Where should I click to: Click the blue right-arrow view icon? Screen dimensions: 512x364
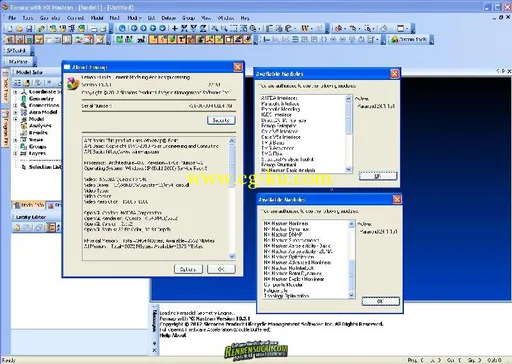pyautogui.click(x=143, y=28)
